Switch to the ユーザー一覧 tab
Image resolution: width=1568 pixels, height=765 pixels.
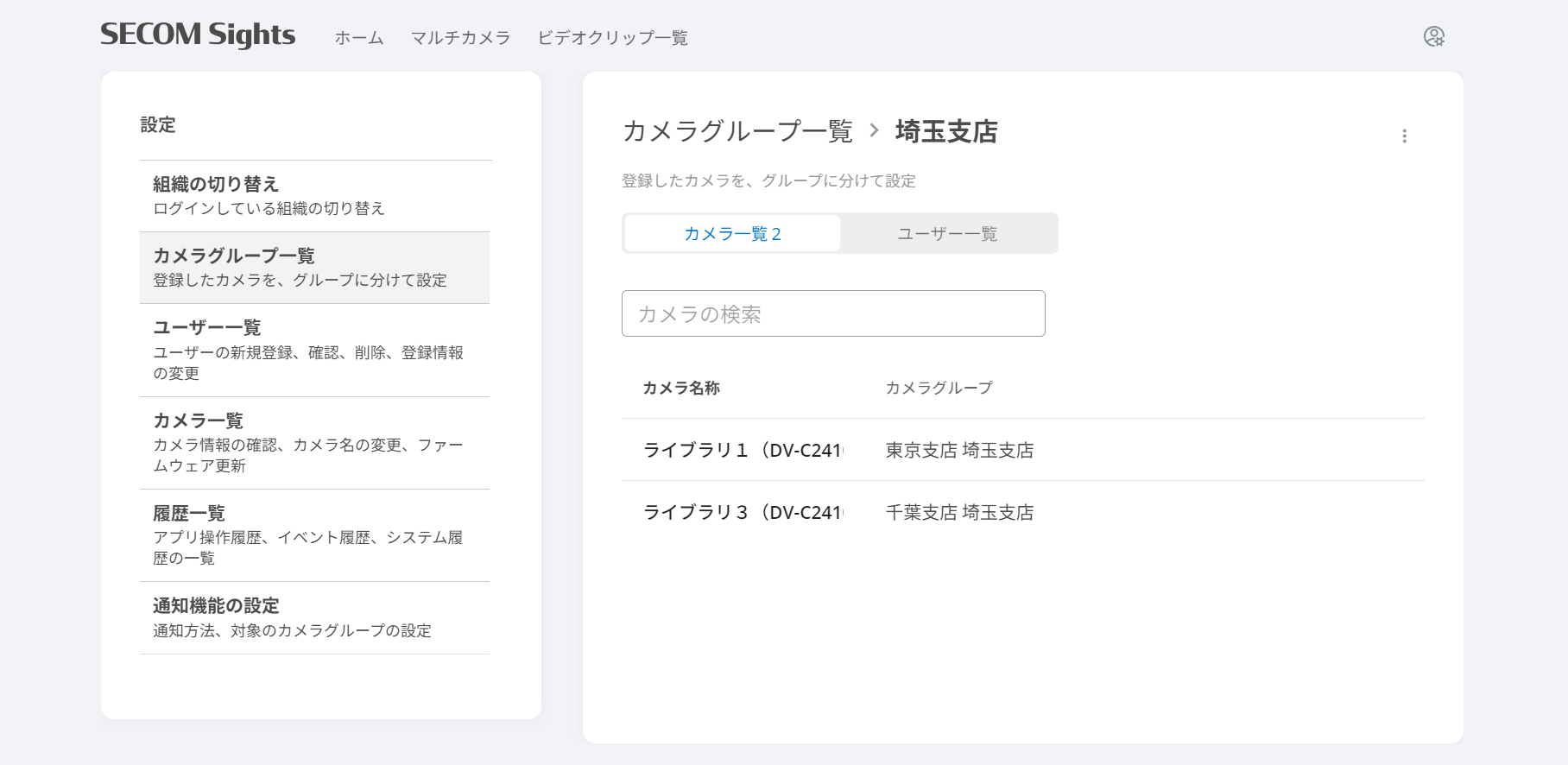pyautogui.click(x=947, y=233)
